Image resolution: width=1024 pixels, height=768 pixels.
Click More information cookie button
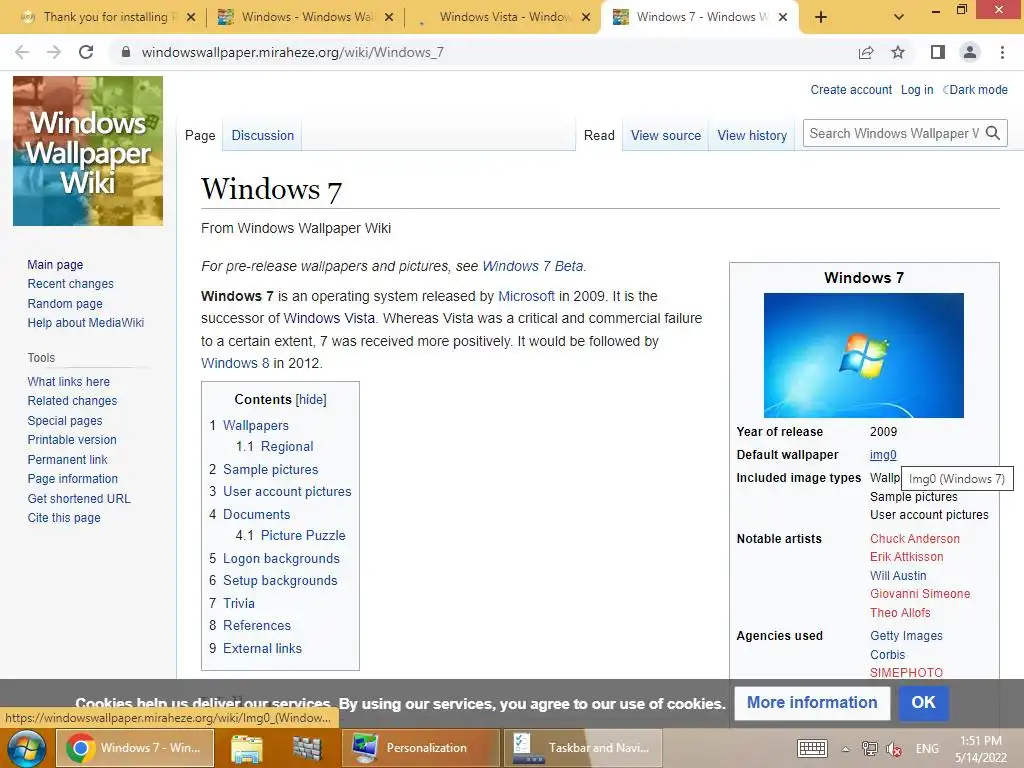pyautogui.click(x=812, y=703)
